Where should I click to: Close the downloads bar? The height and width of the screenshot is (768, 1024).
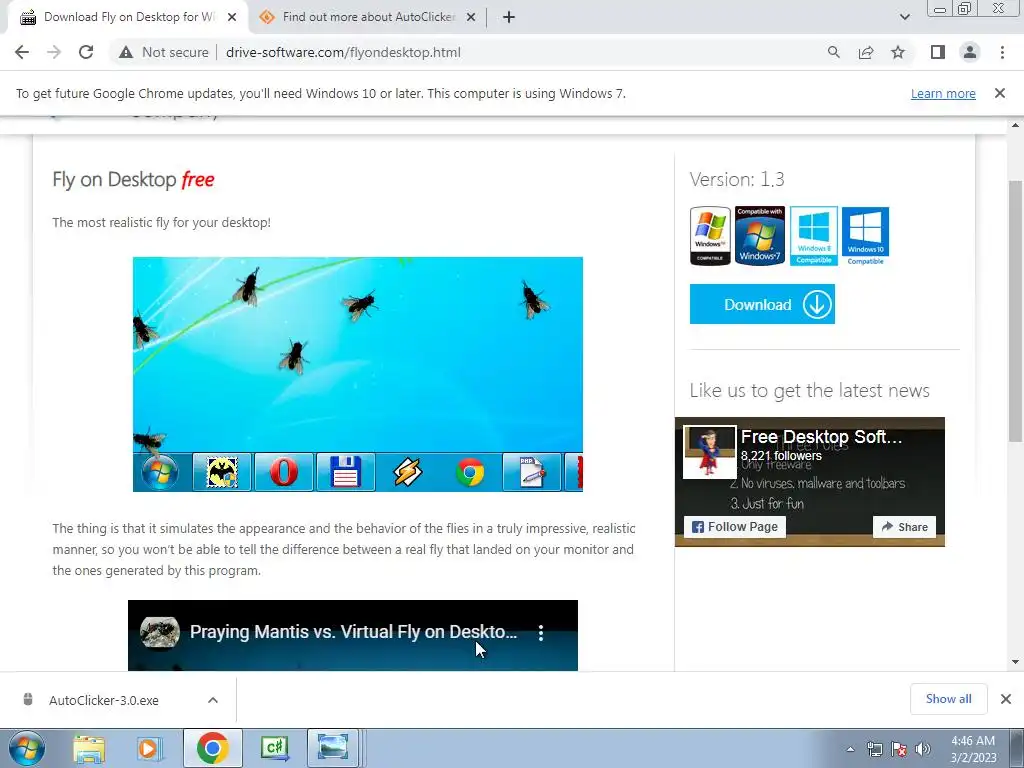tap(1006, 699)
